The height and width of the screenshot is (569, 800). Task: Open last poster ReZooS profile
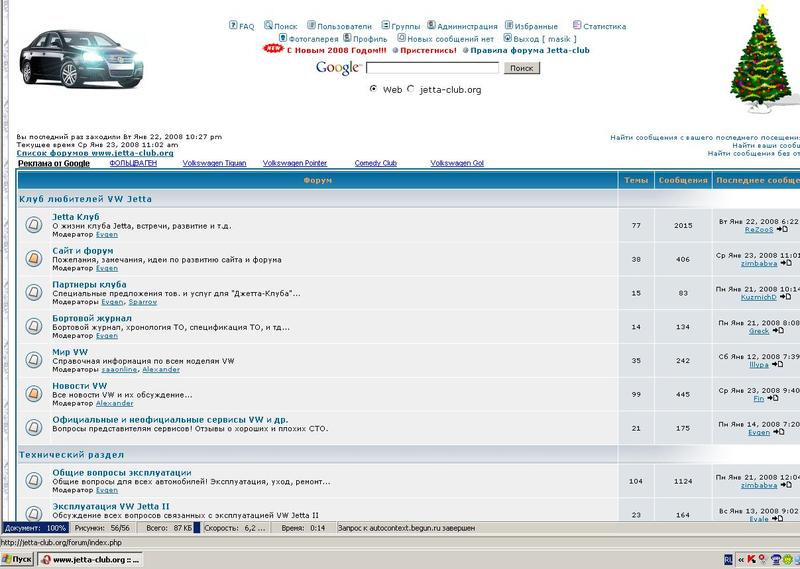point(759,230)
